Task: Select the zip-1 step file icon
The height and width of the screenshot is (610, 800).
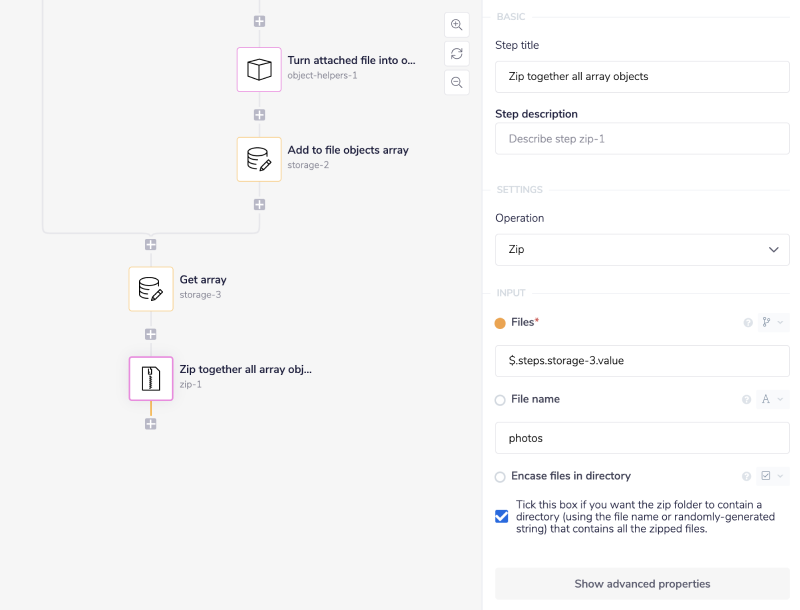Action: click(x=151, y=379)
